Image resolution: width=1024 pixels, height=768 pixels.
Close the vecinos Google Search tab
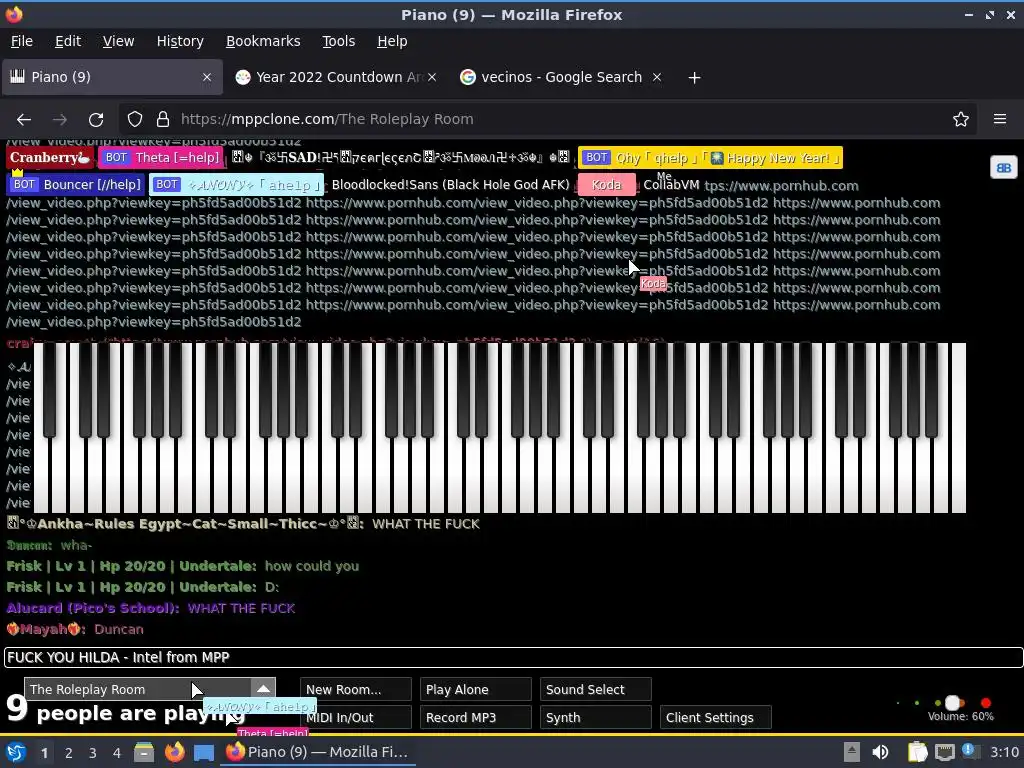click(657, 77)
